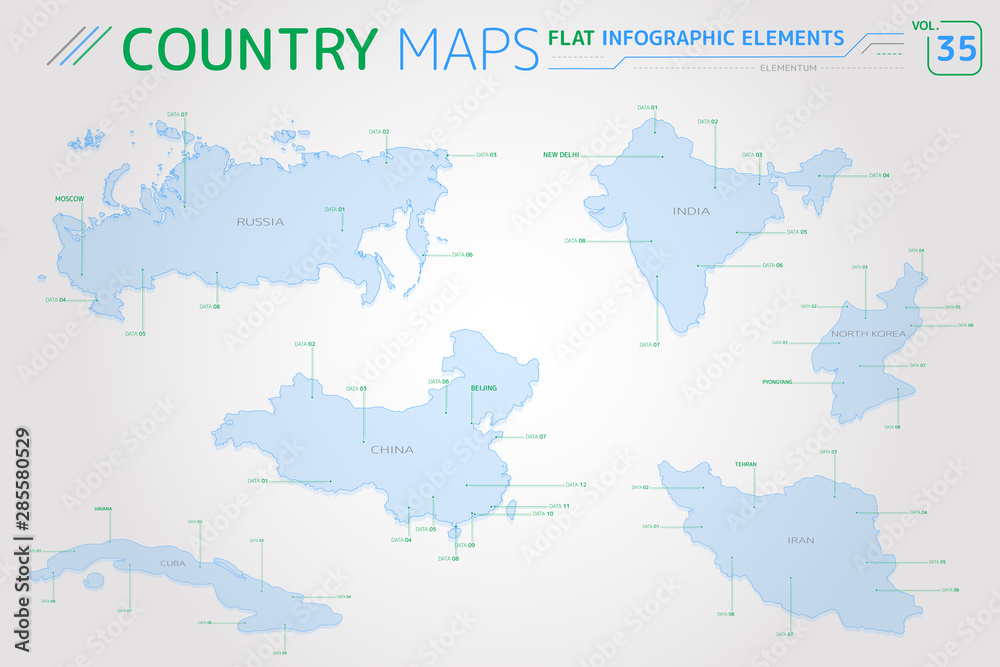The height and width of the screenshot is (667, 1000).
Task: Click Iran's DATA 04 label
Action: (919, 513)
